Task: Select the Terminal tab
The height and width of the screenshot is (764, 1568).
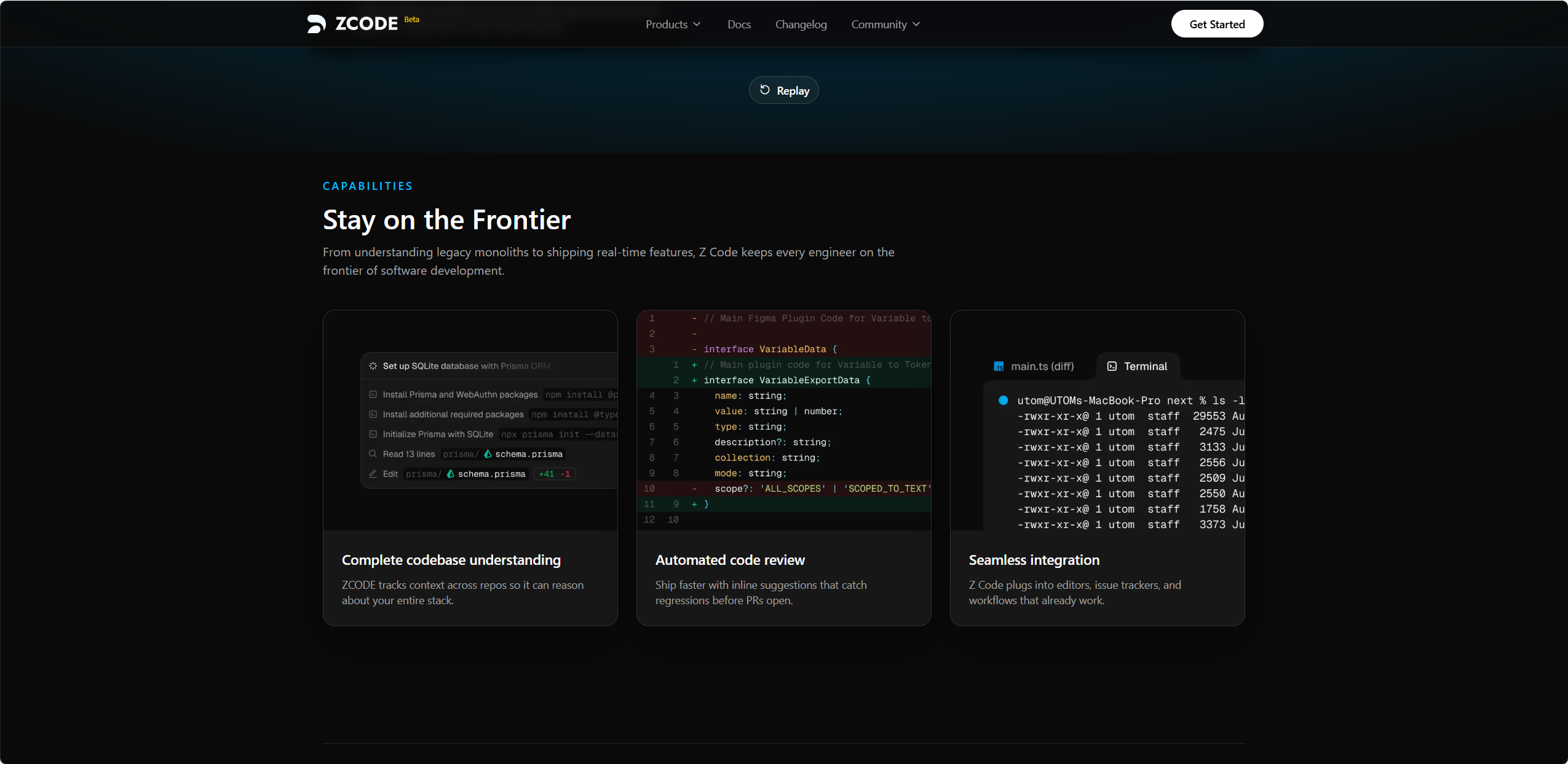Action: [x=1138, y=366]
